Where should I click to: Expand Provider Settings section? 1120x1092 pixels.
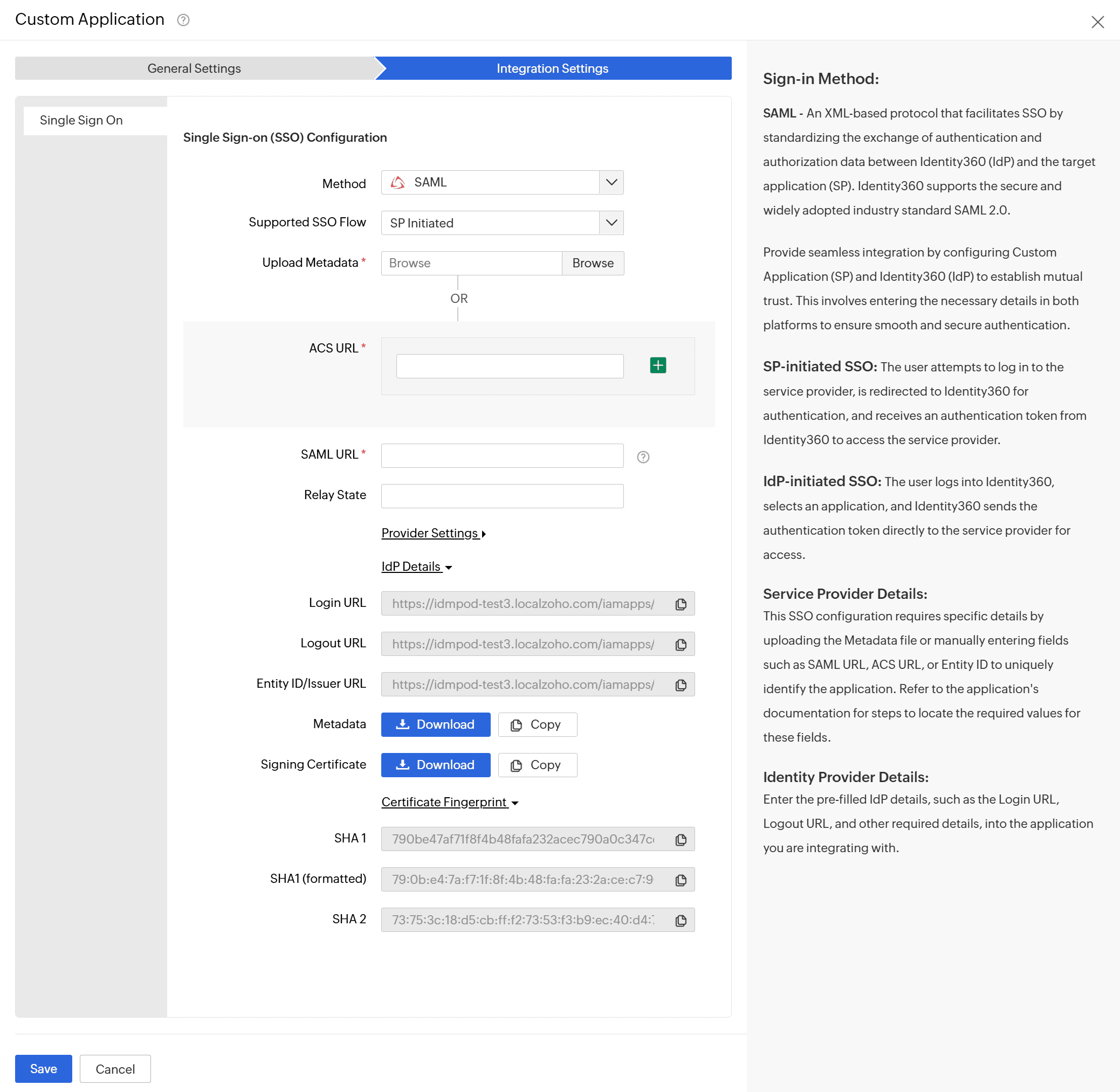[433, 533]
